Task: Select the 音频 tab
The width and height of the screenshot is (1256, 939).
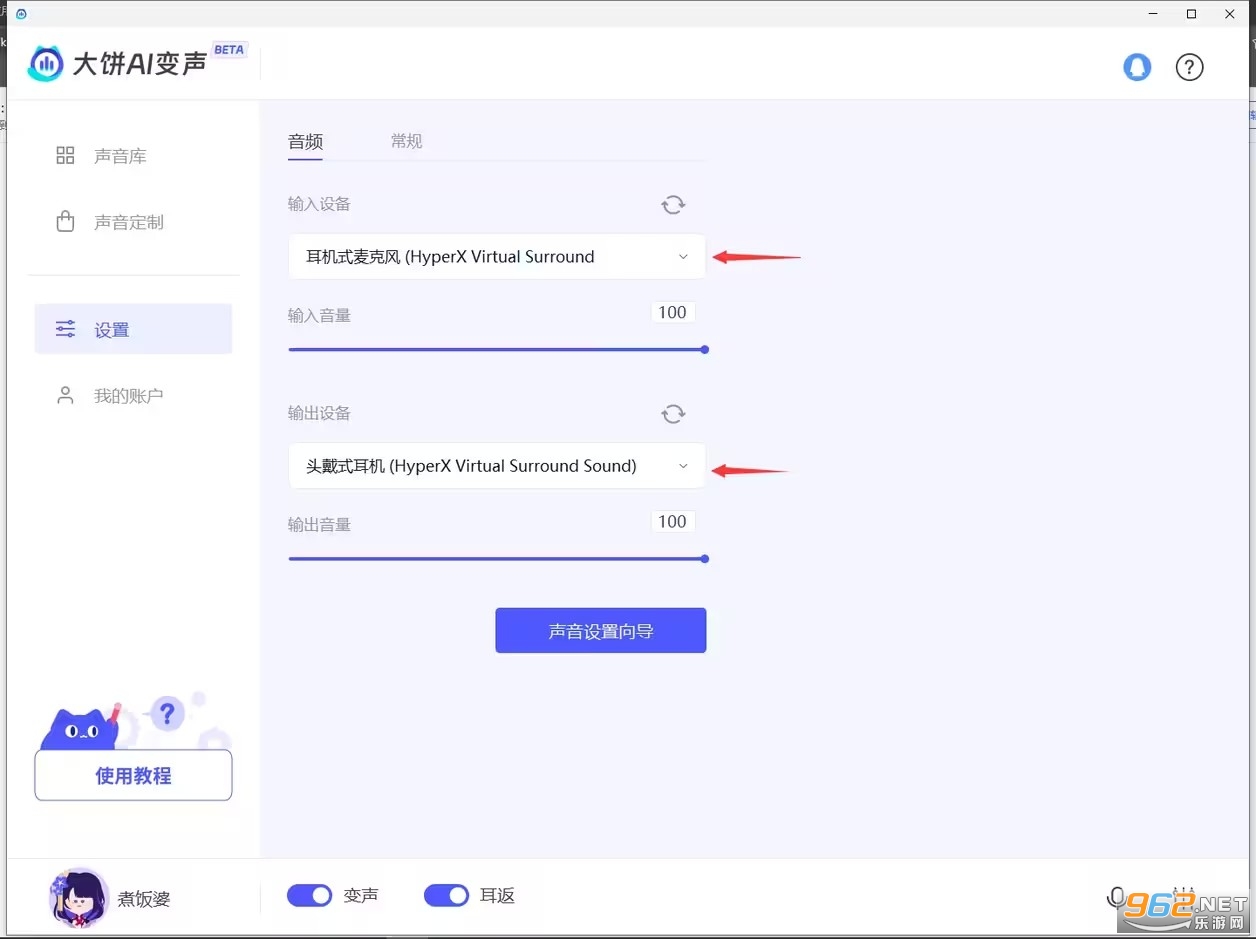Action: [305, 141]
